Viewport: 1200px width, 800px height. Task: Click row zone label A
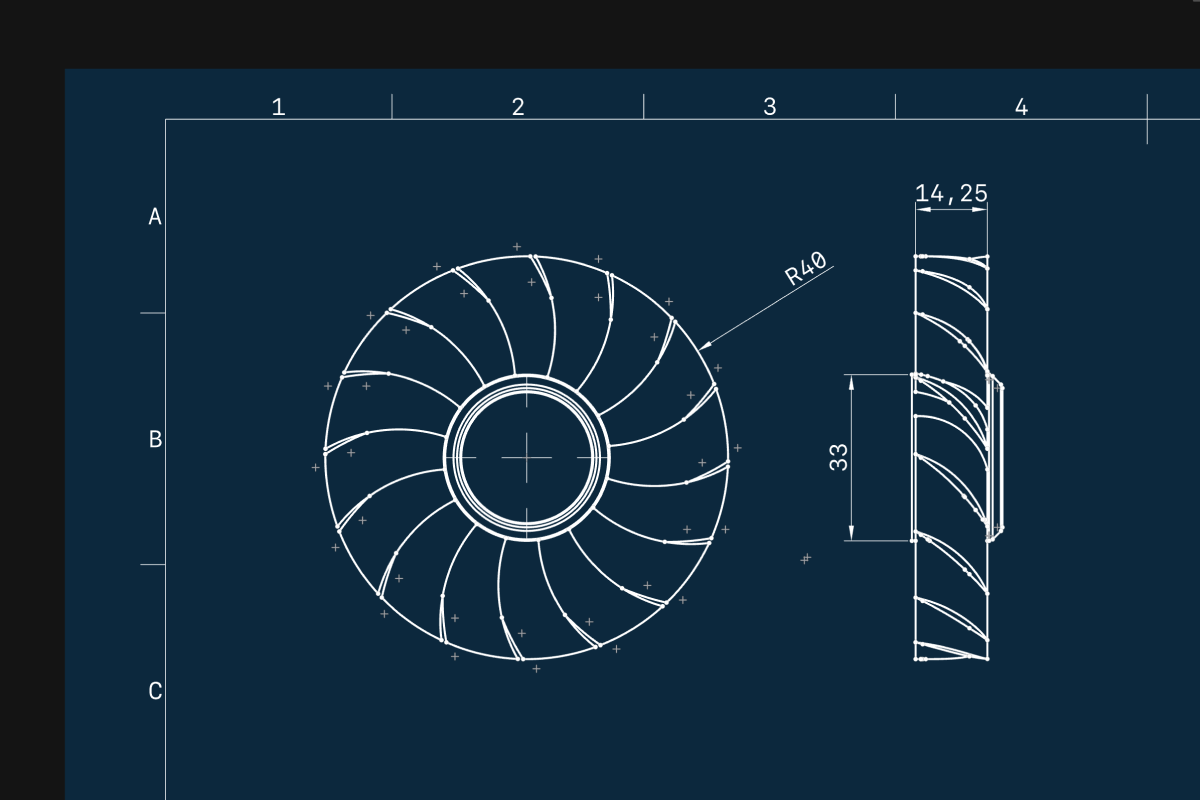[x=155, y=217]
